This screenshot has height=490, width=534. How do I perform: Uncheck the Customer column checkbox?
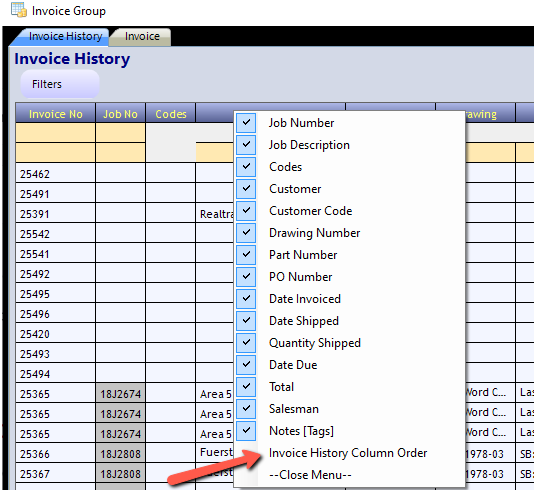pos(246,189)
